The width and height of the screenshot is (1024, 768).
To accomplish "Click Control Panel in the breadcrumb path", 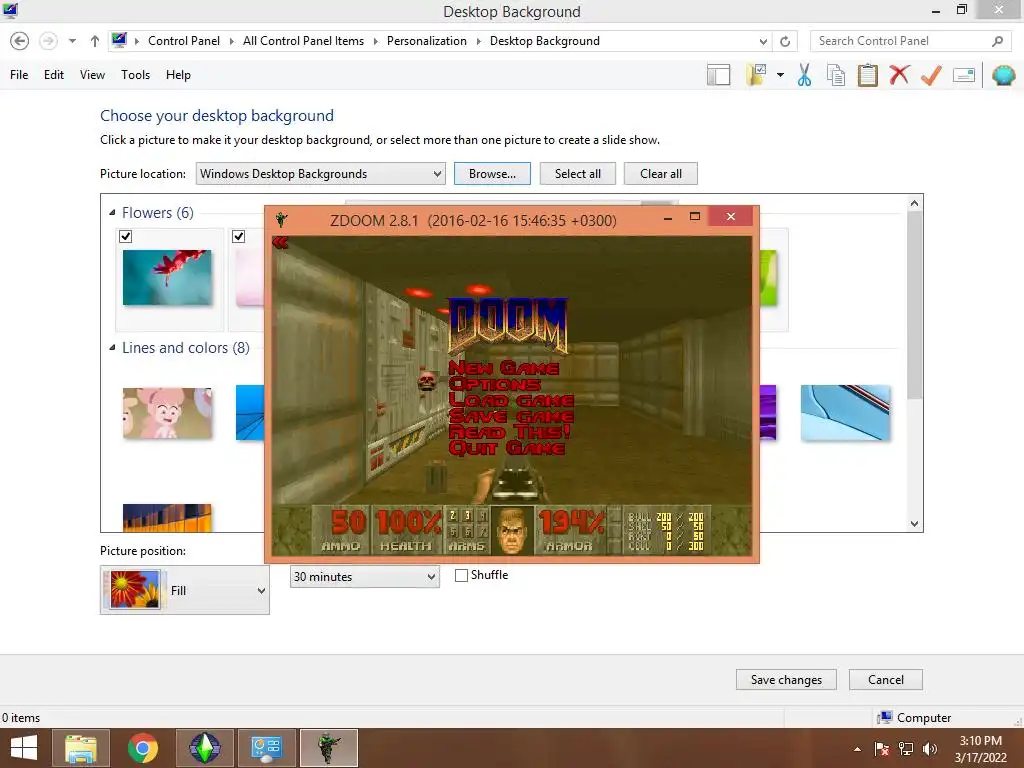I will pyautogui.click(x=184, y=41).
